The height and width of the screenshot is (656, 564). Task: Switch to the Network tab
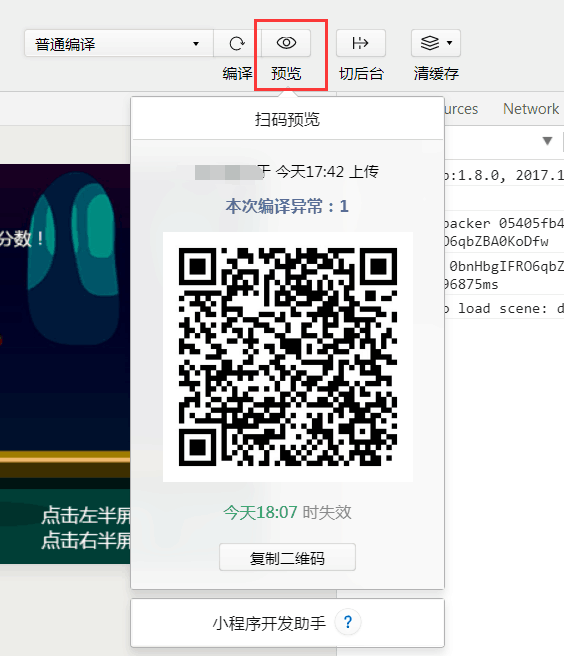pyautogui.click(x=531, y=109)
